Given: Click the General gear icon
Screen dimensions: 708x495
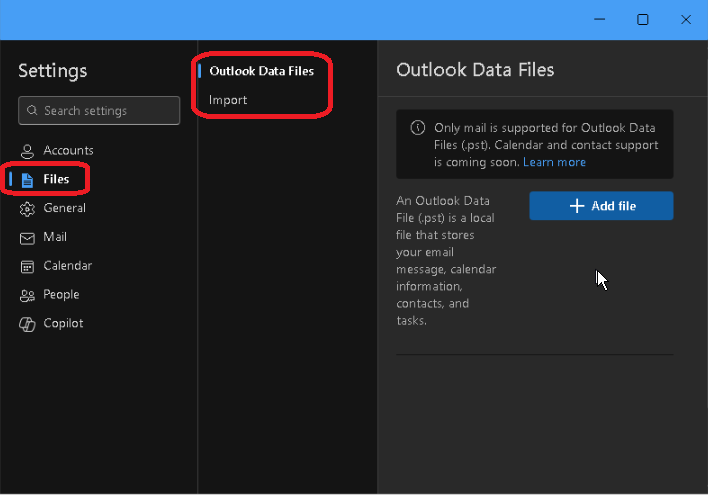Looking at the screenshot, I should click(27, 209).
